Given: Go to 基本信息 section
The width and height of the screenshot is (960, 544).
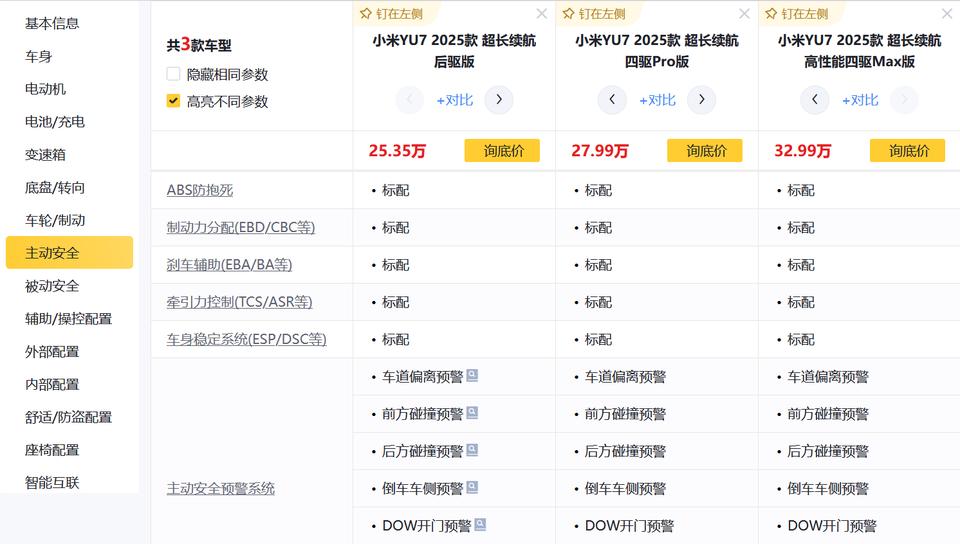Looking at the screenshot, I should 52,23.
